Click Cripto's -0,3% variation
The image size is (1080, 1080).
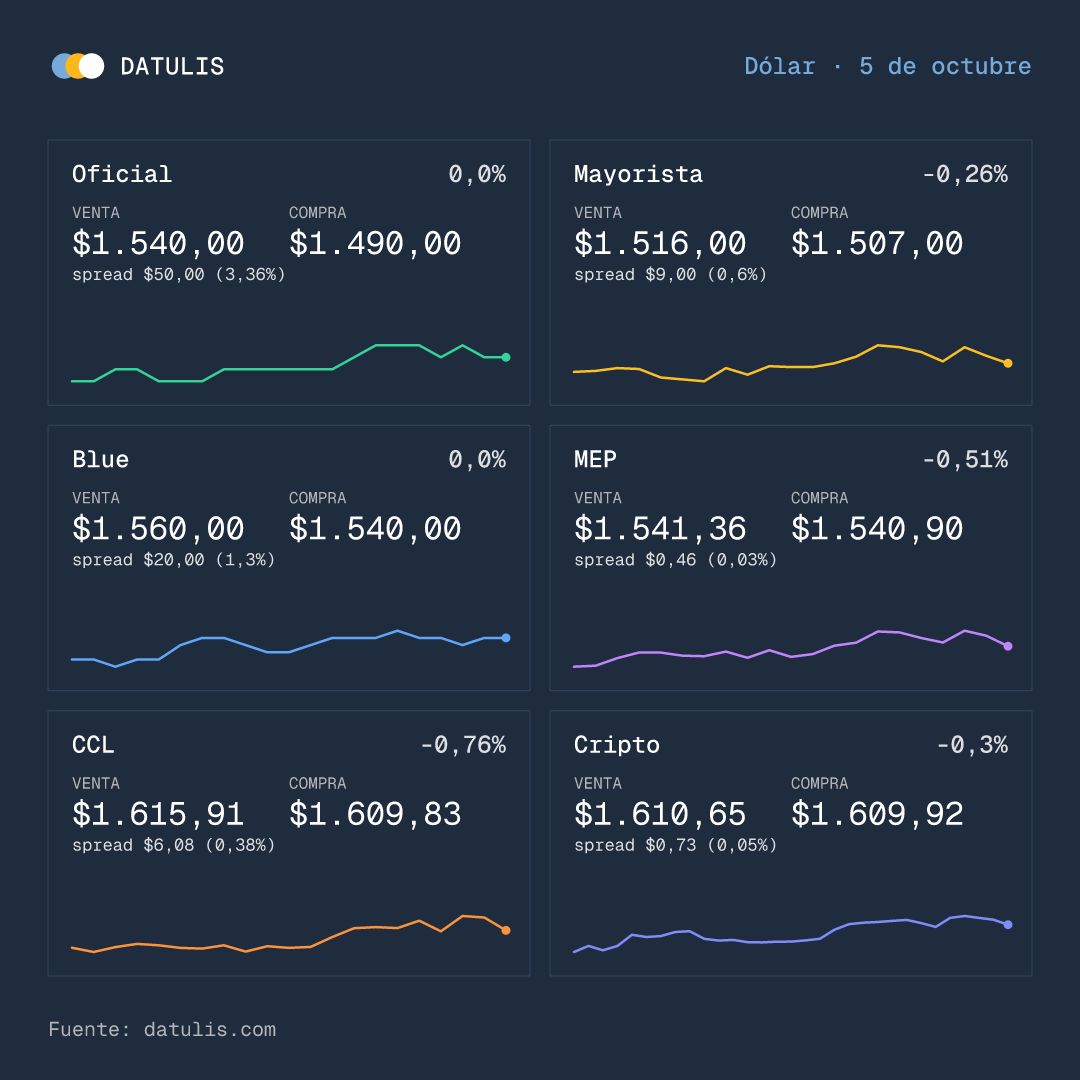pos(971,744)
